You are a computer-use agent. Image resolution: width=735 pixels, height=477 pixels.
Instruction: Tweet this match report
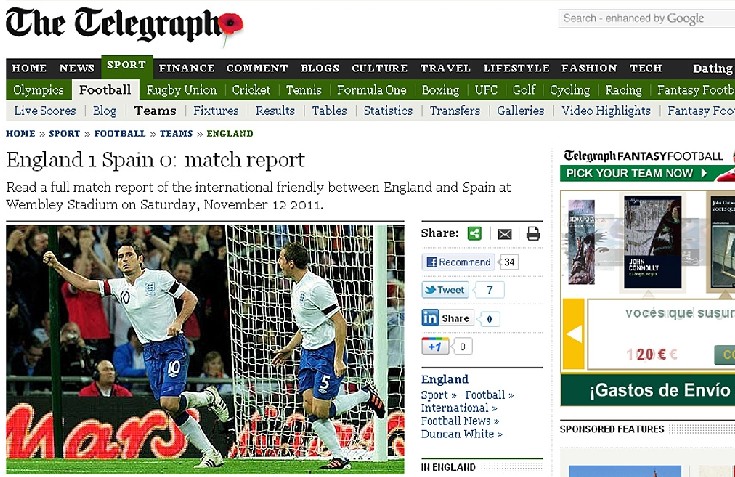click(445, 290)
